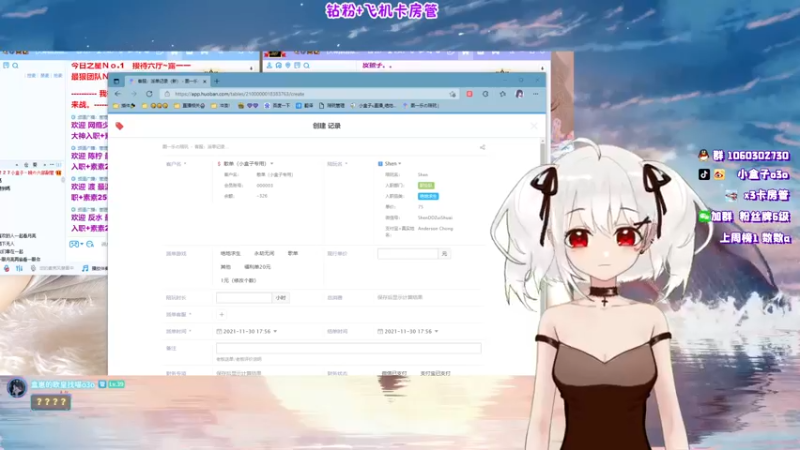Click the blue tag under Shen details
Viewport: 800px width, 450px height.
pos(428,196)
